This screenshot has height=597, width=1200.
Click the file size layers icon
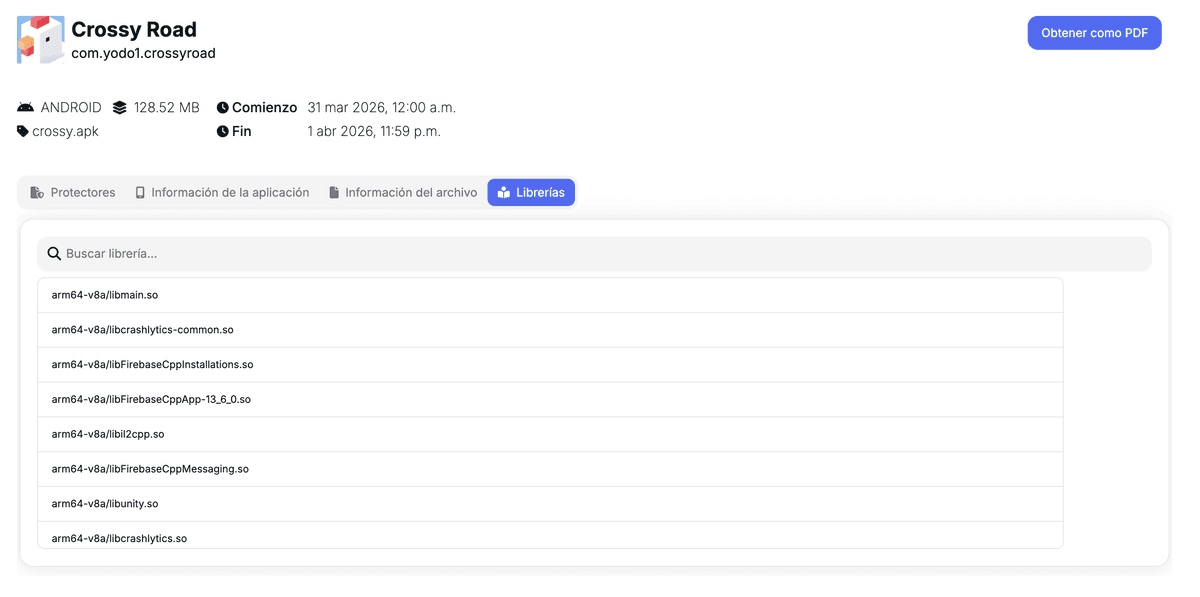pos(120,107)
